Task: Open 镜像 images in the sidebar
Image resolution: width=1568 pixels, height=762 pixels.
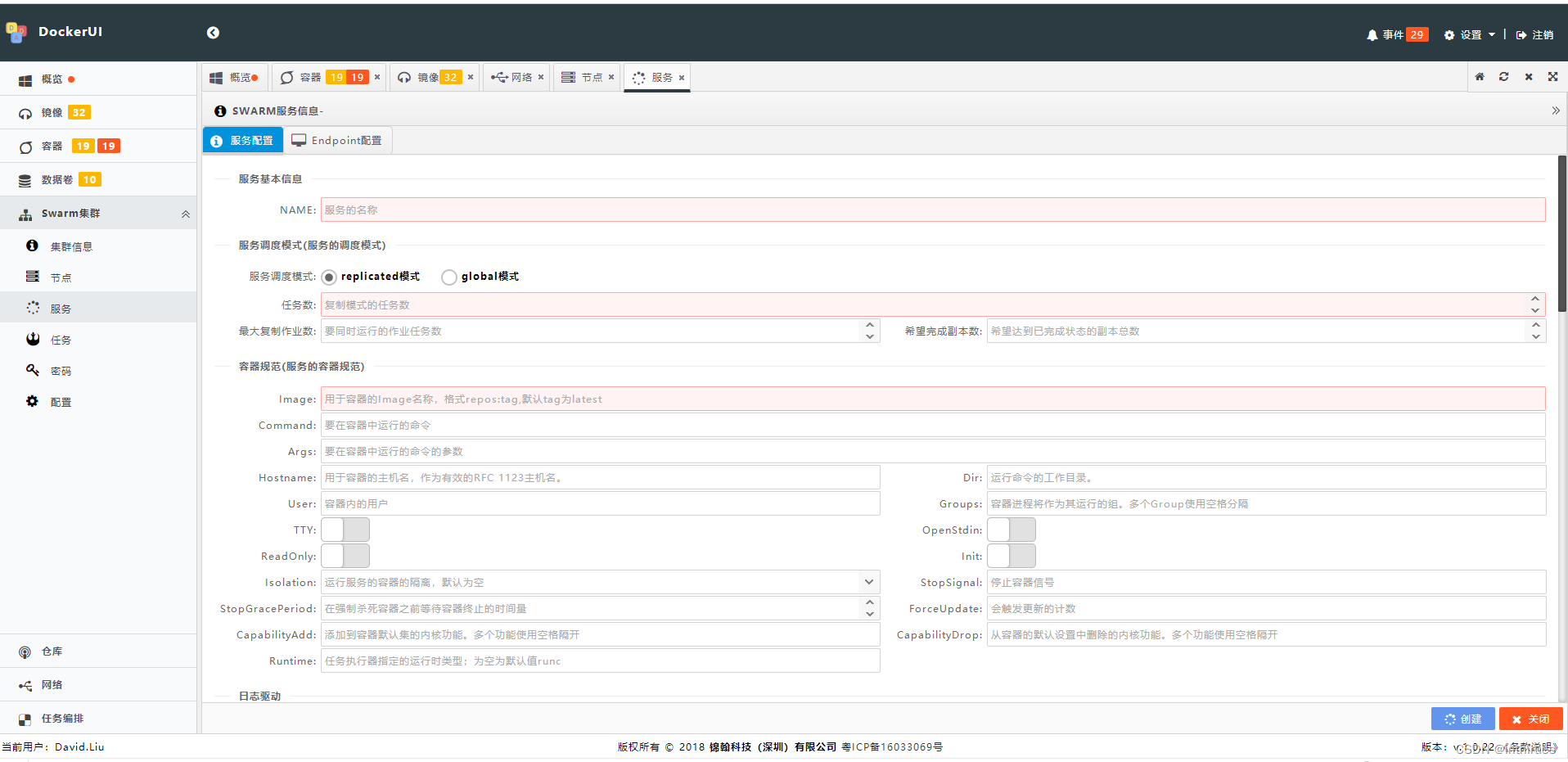Action: [x=98, y=113]
